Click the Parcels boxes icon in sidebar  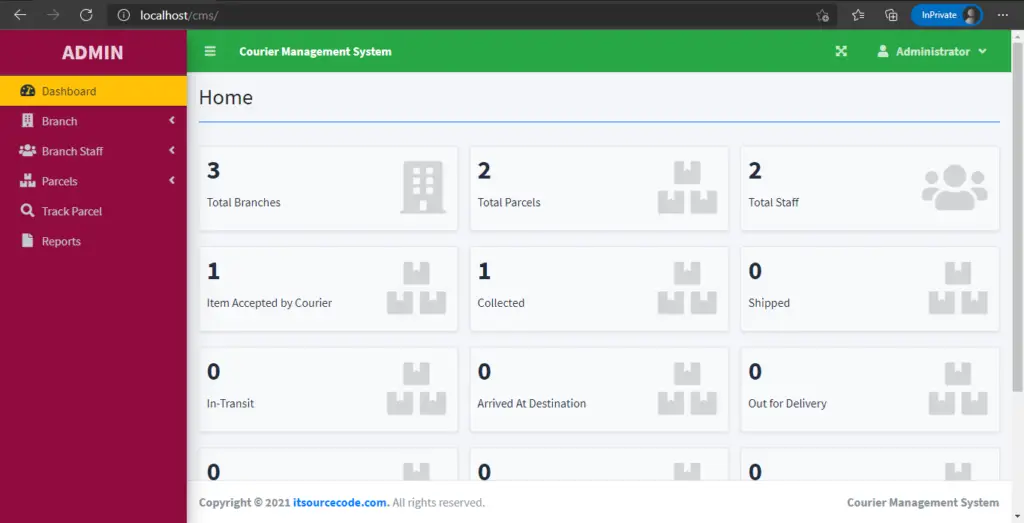point(27,181)
